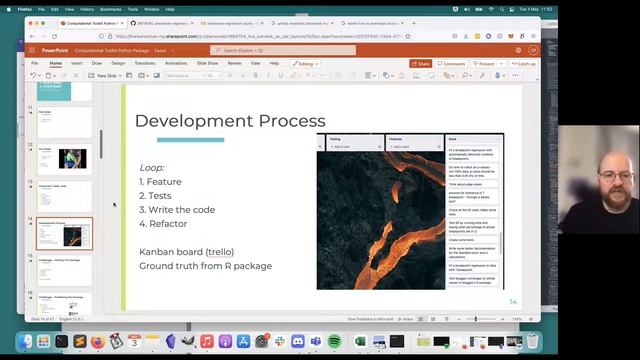Open the settings gear in PowerPoint header
Screen dimensions: 640x360
[x=518, y=50]
